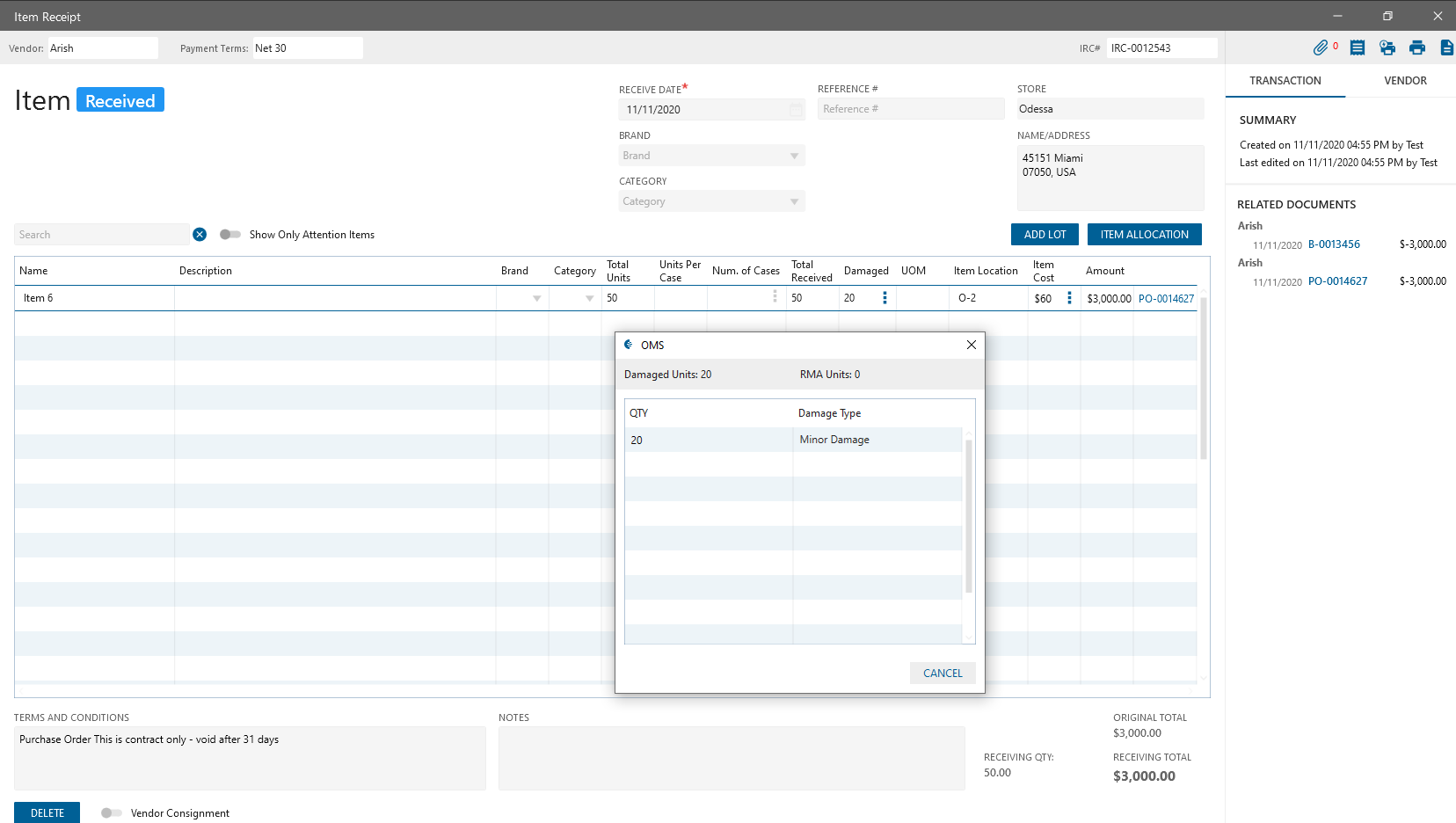Switch to the Vendor tab

tap(1405, 81)
